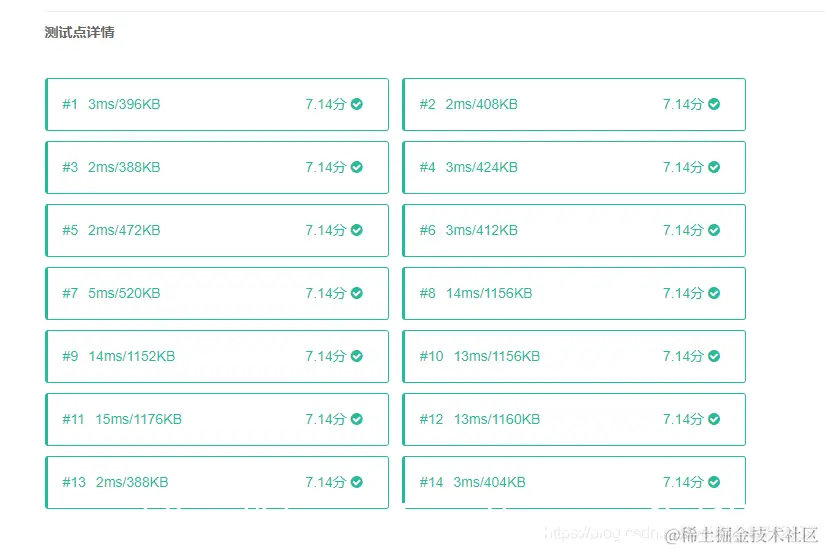Viewport: 825px width, 551px height.
Task: Click the "#12" test point label
Action: pyautogui.click(x=431, y=419)
